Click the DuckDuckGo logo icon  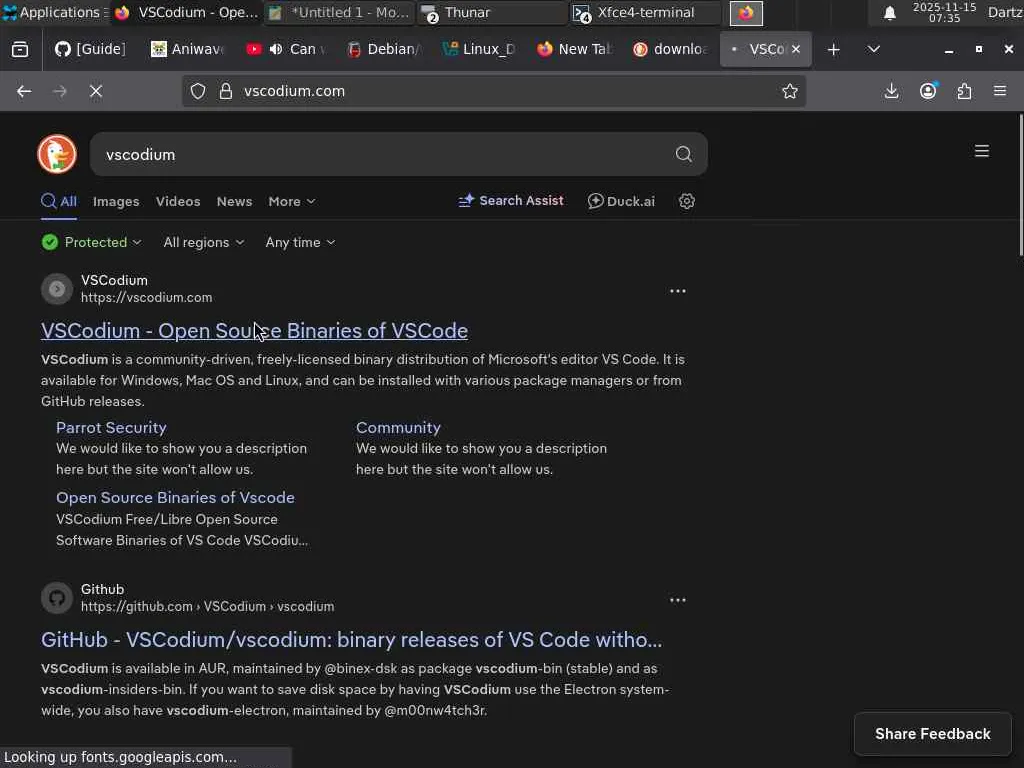57,154
